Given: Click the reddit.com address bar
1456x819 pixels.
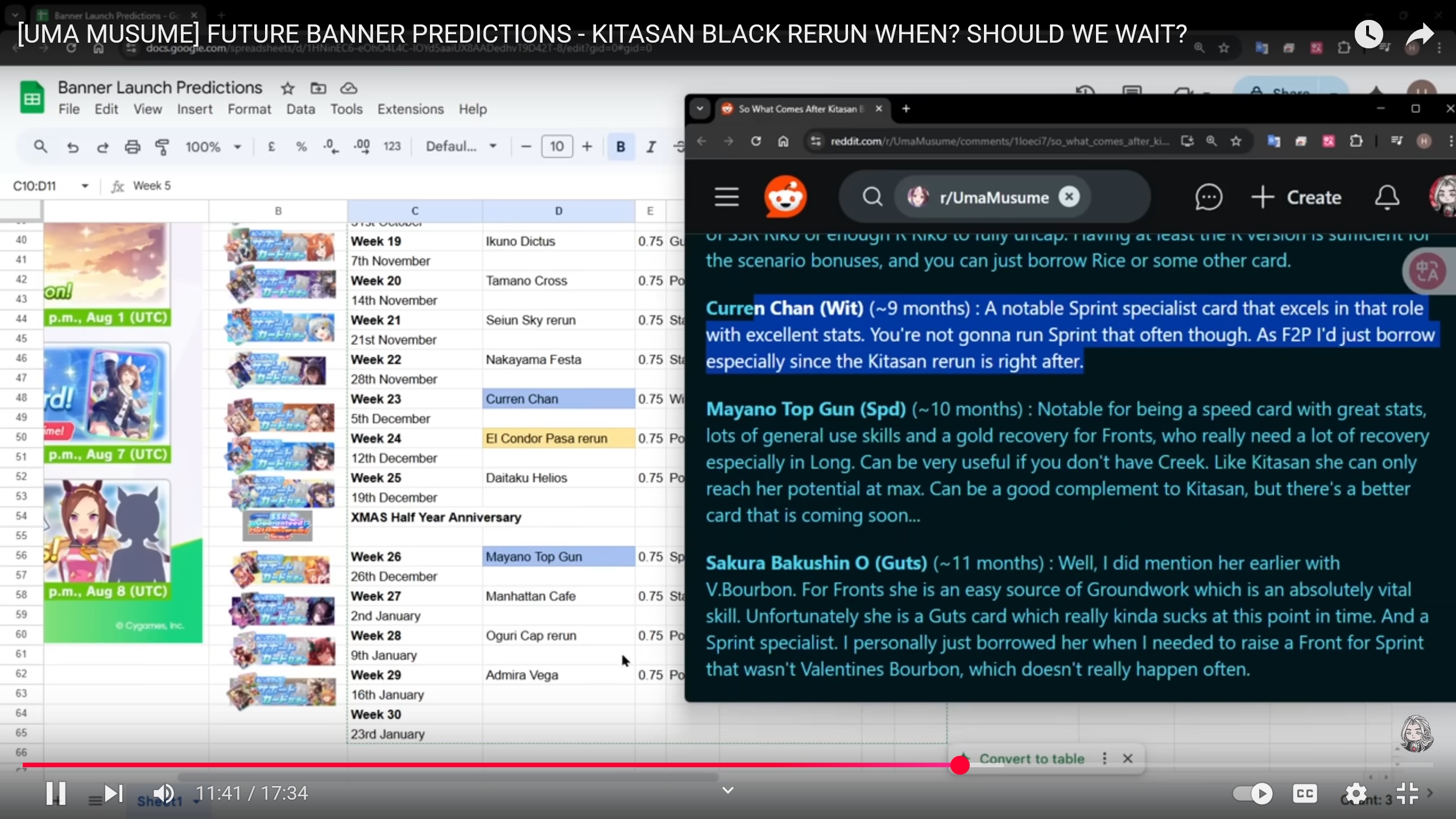Looking at the screenshot, I should pyautogui.click(x=999, y=141).
